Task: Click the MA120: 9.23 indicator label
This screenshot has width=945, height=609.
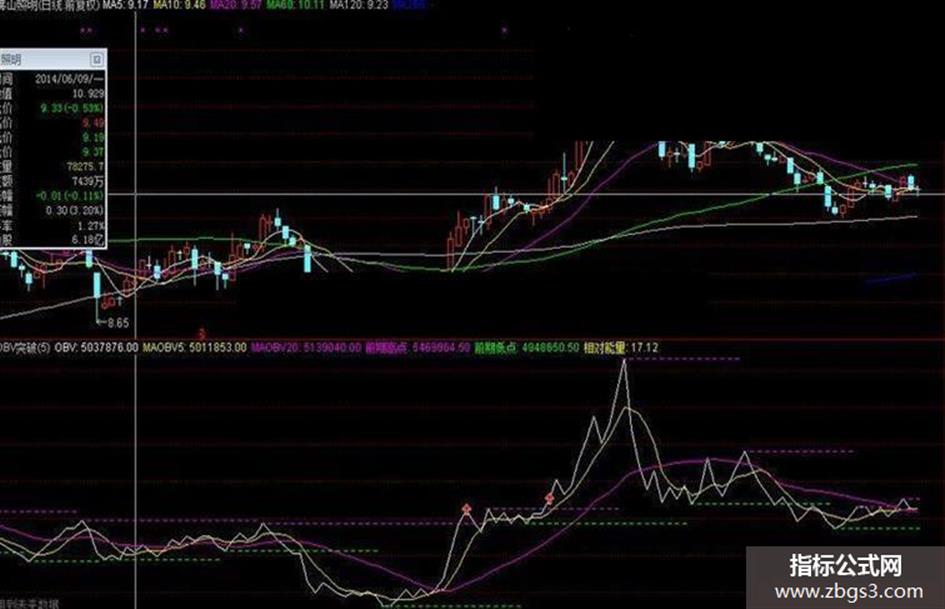Action: pyautogui.click(x=359, y=5)
